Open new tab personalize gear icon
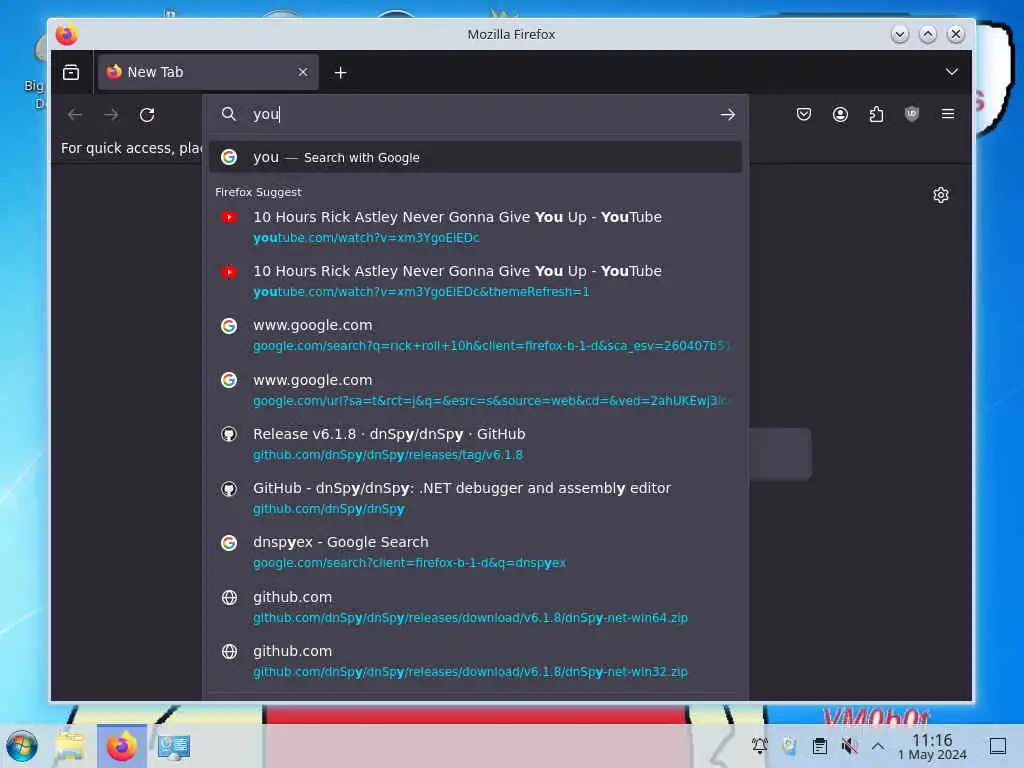1024x768 pixels. (940, 195)
